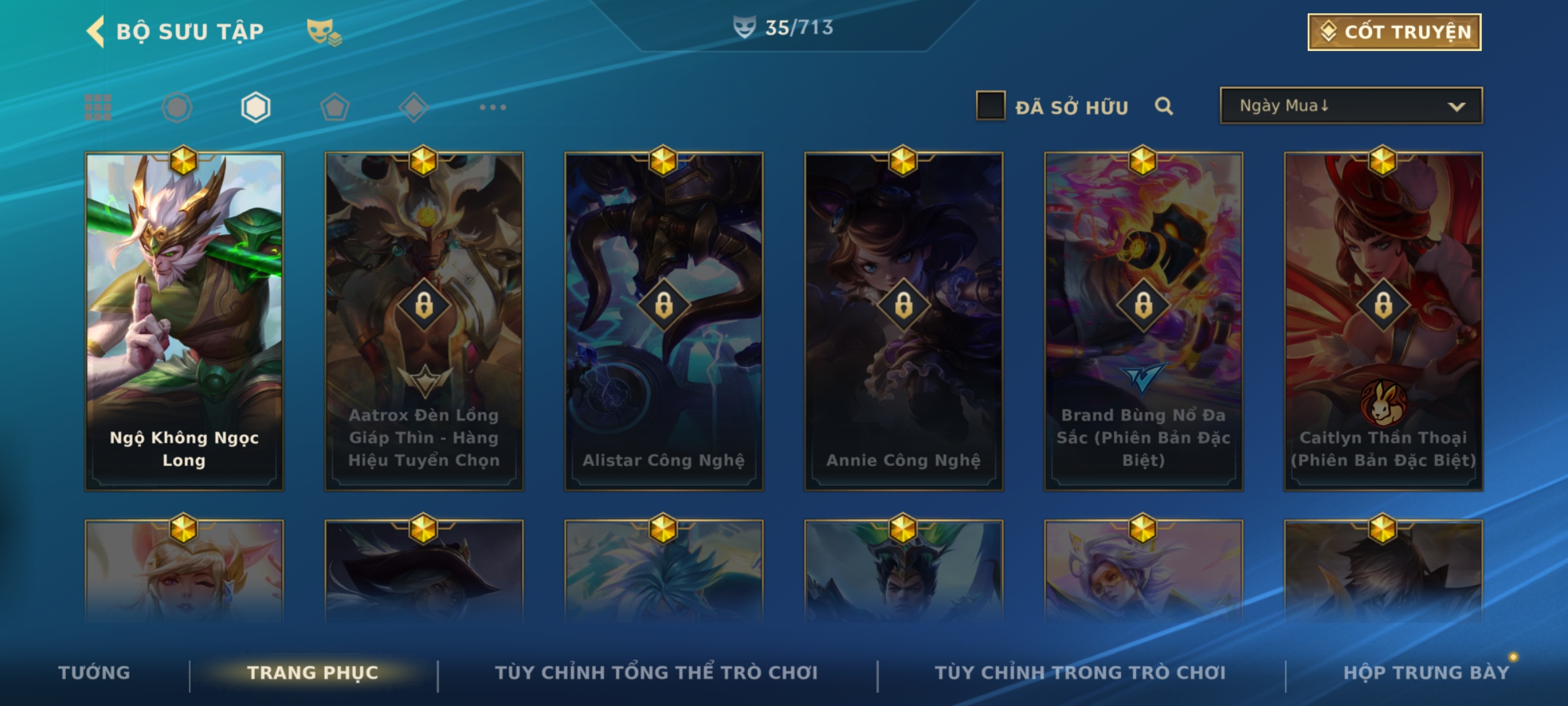Select the diamond rarity filter icon
This screenshot has height=706, width=1568.
pyautogui.click(x=414, y=107)
